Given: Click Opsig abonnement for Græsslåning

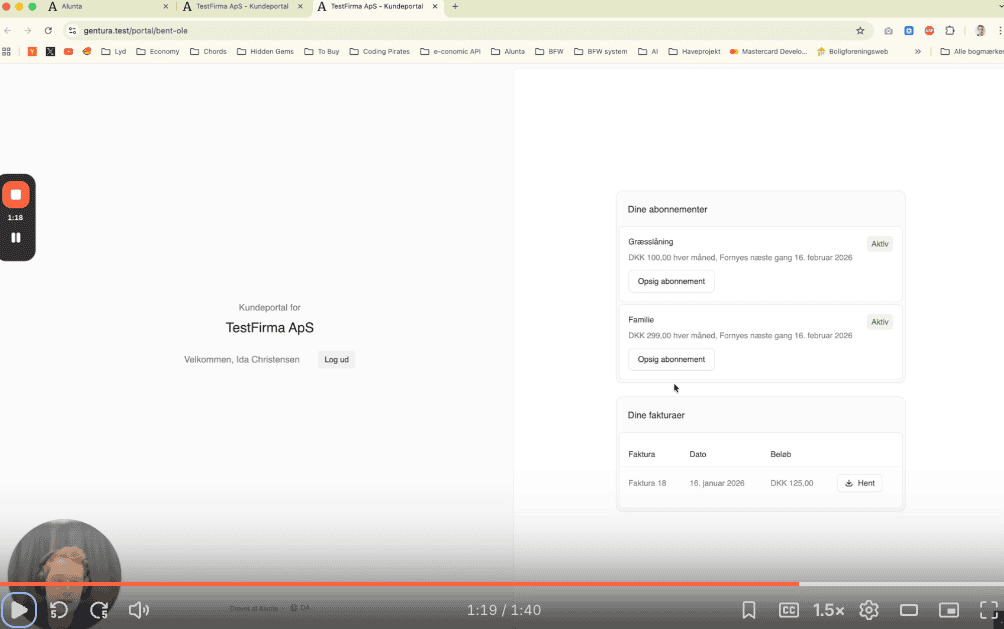Looking at the screenshot, I should (x=671, y=282).
